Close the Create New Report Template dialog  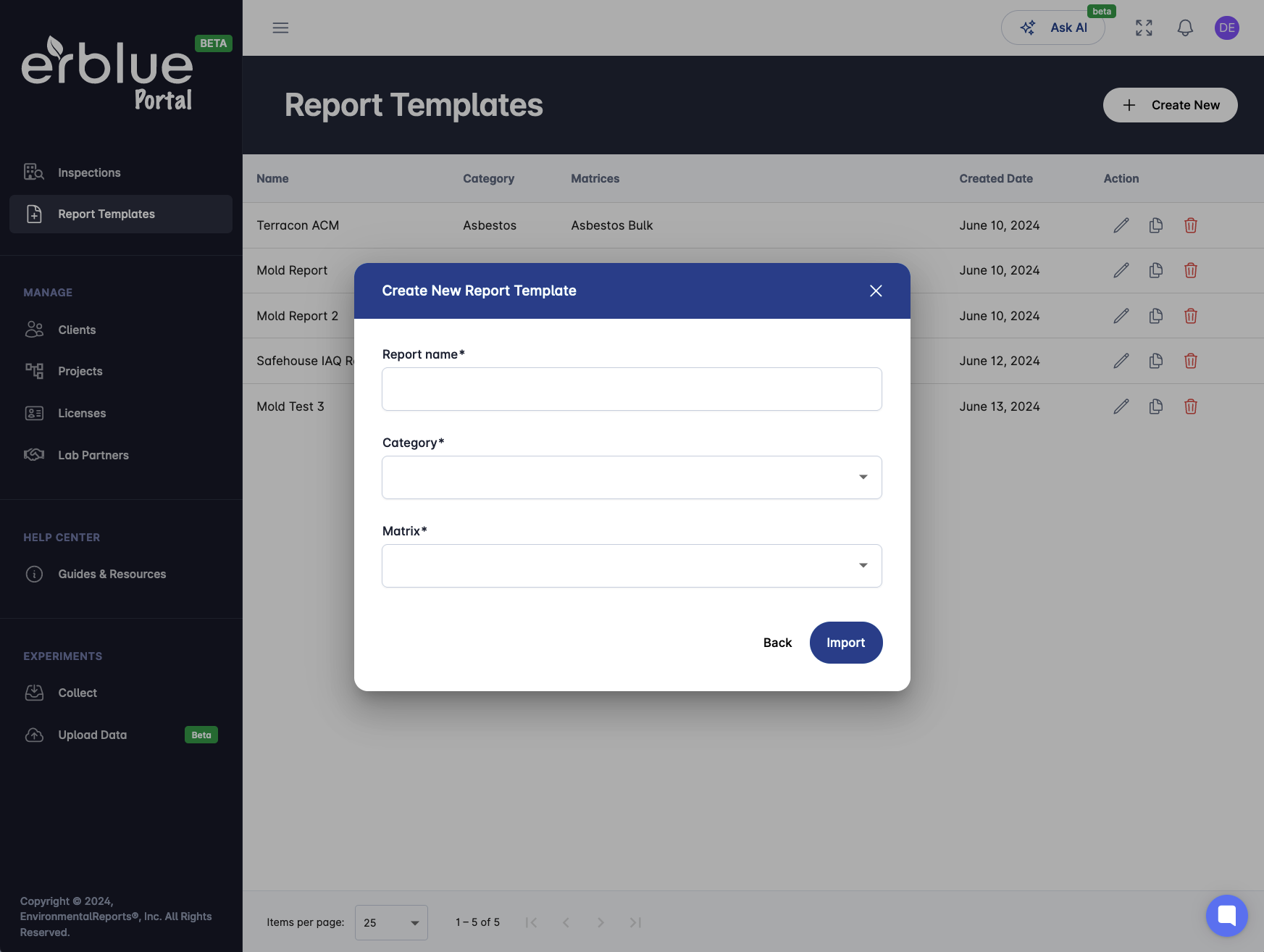pos(876,291)
